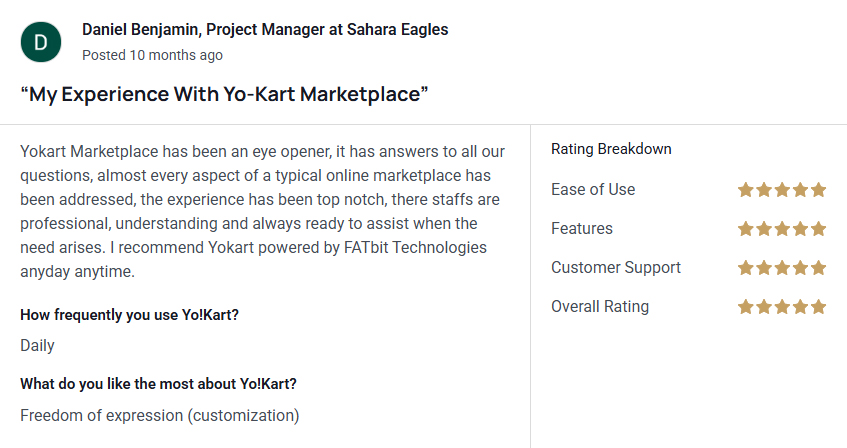Click the reviewer name Daniel Benjamin
This screenshot has height=448, width=847.
click(x=140, y=29)
